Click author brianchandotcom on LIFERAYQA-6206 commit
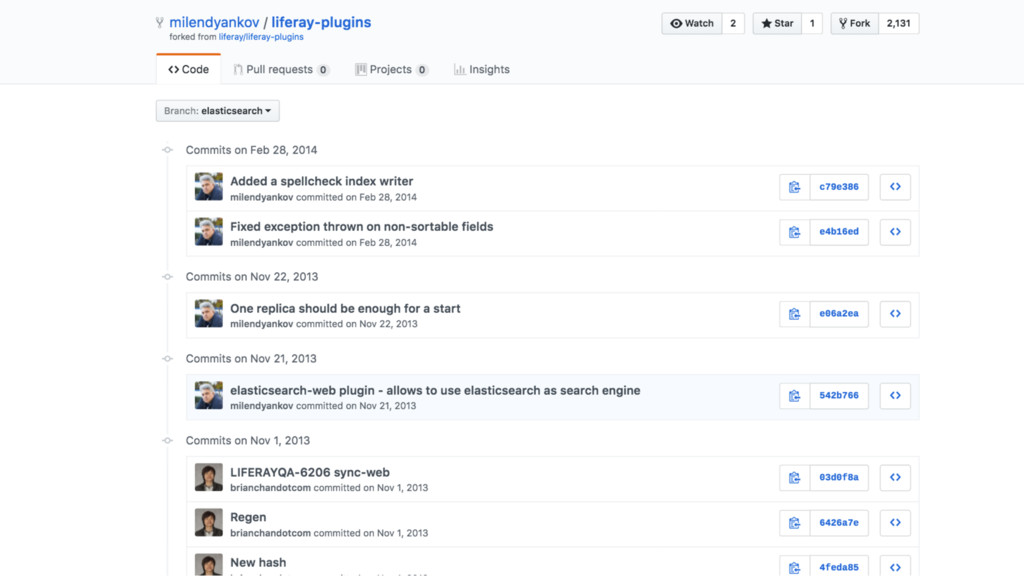Screen dimensions: 1024x576 tap(270, 488)
